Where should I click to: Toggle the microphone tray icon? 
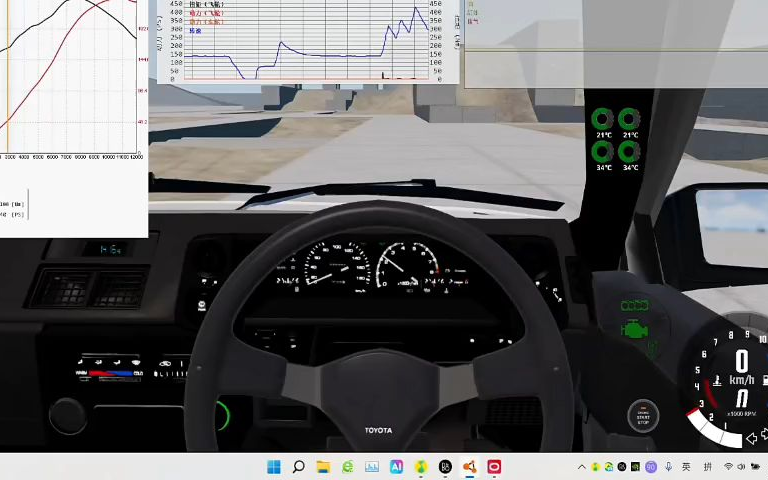click(668, 467)
